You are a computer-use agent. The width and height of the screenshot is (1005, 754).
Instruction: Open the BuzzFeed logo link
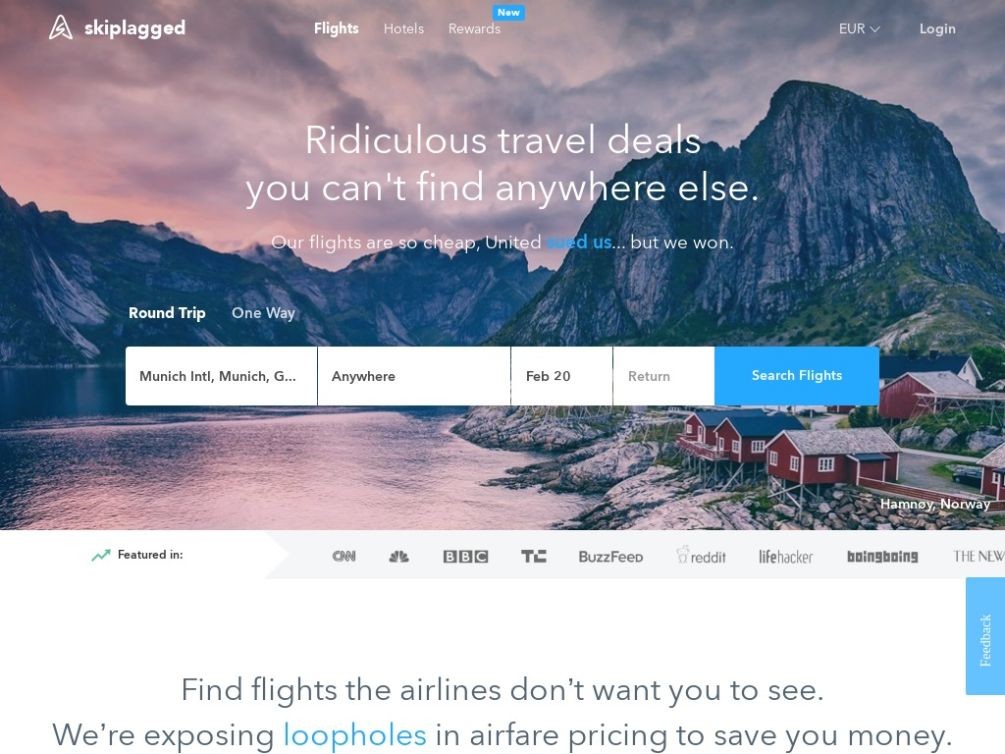(611, 557)
